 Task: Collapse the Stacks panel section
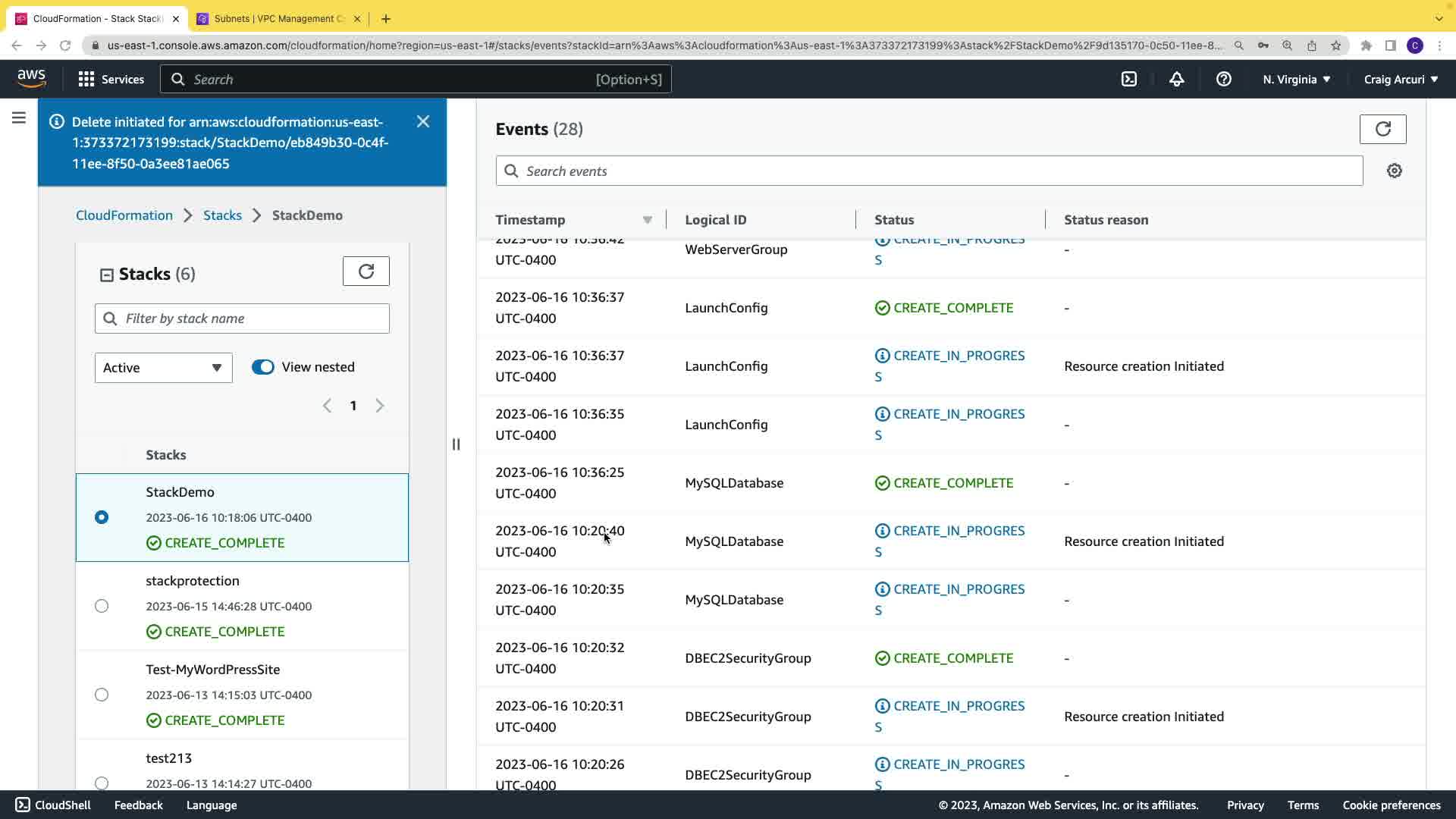coord(107,275)
